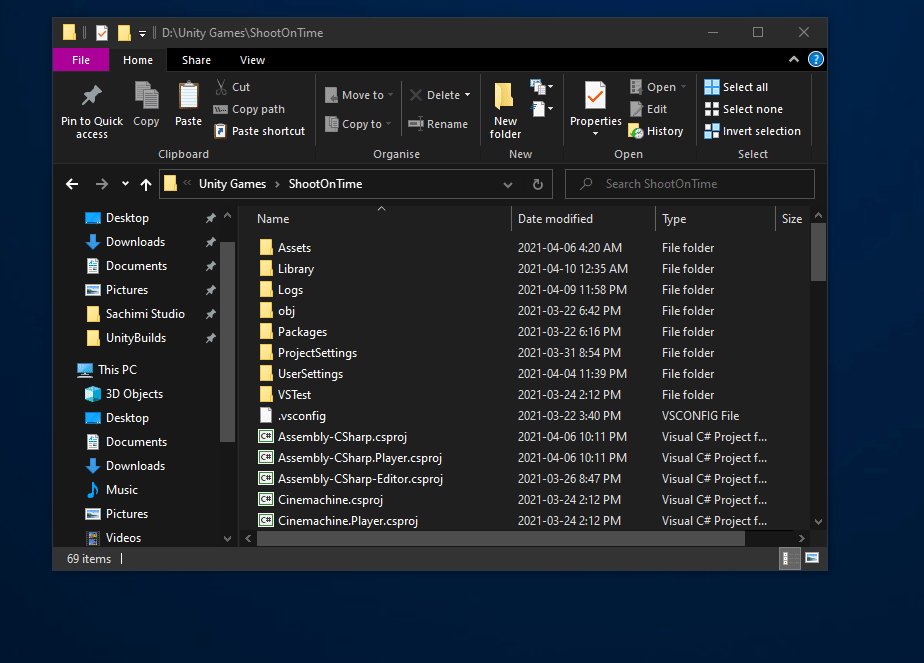Screen dimensions: 924x663
Task: Click Unity Games in the breadcrumb
Action: pos(232,184)
